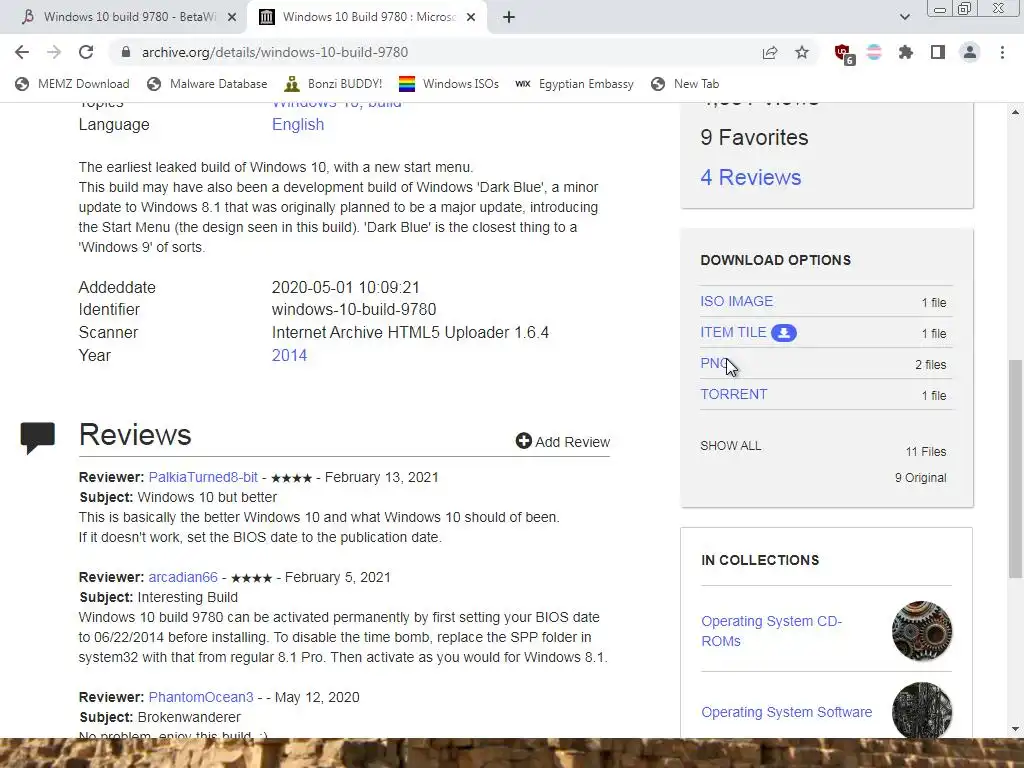This screenshot has height=768, width=1024.
Task: Click the identifier windows-10-build-9780 text
Action: (x=354, y=310)
